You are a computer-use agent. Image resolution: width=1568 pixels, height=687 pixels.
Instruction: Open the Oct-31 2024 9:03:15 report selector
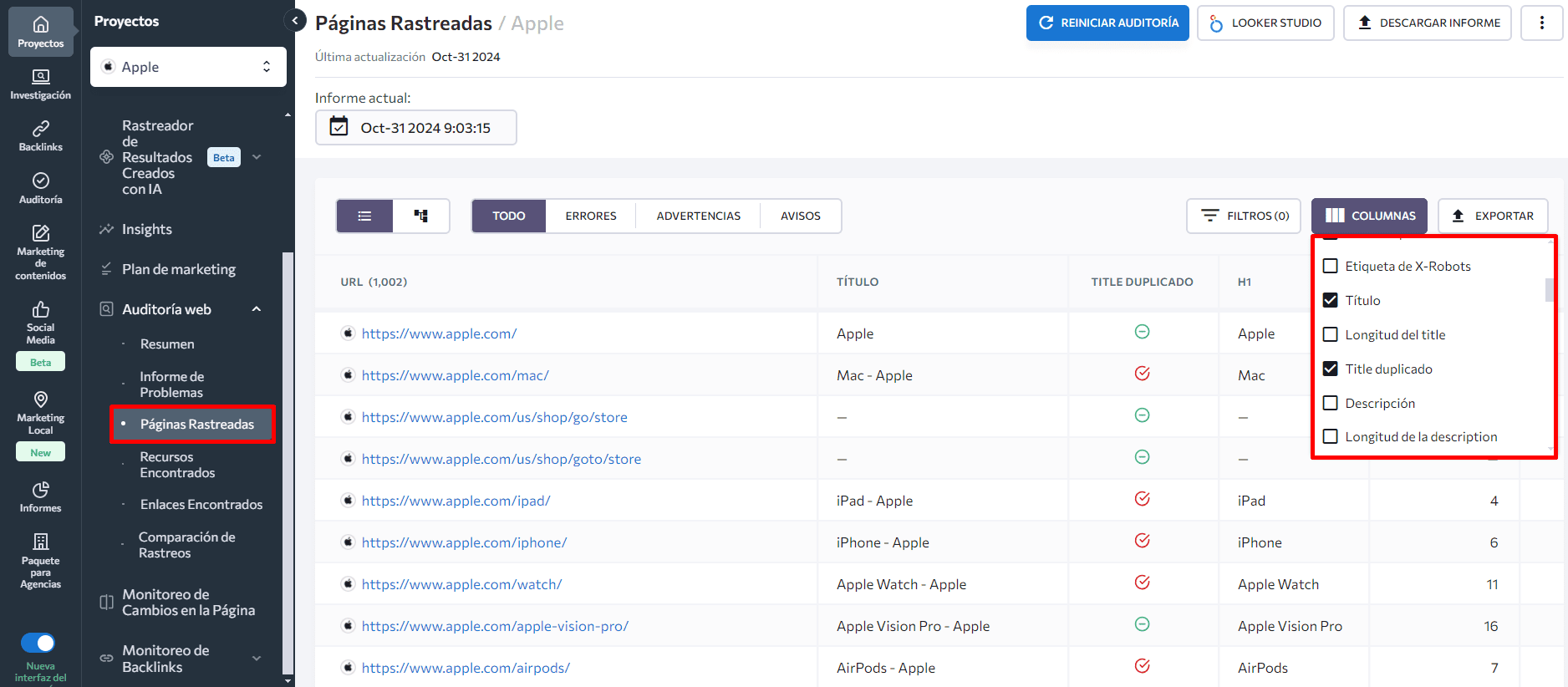(x=415, y=127)
